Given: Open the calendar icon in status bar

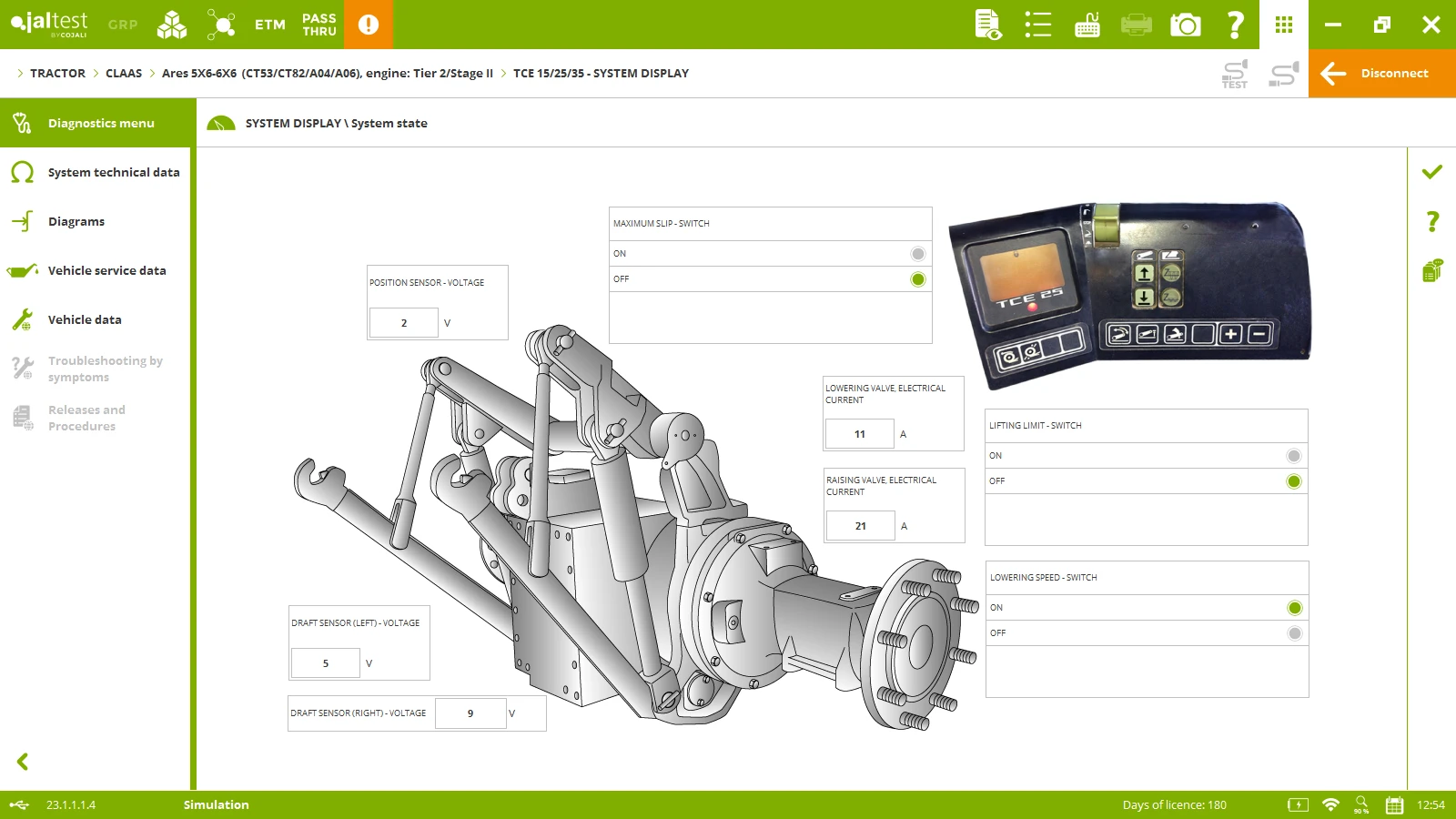Looking at the screenshot, I should pyautogui.click(x=1394, y=804).
